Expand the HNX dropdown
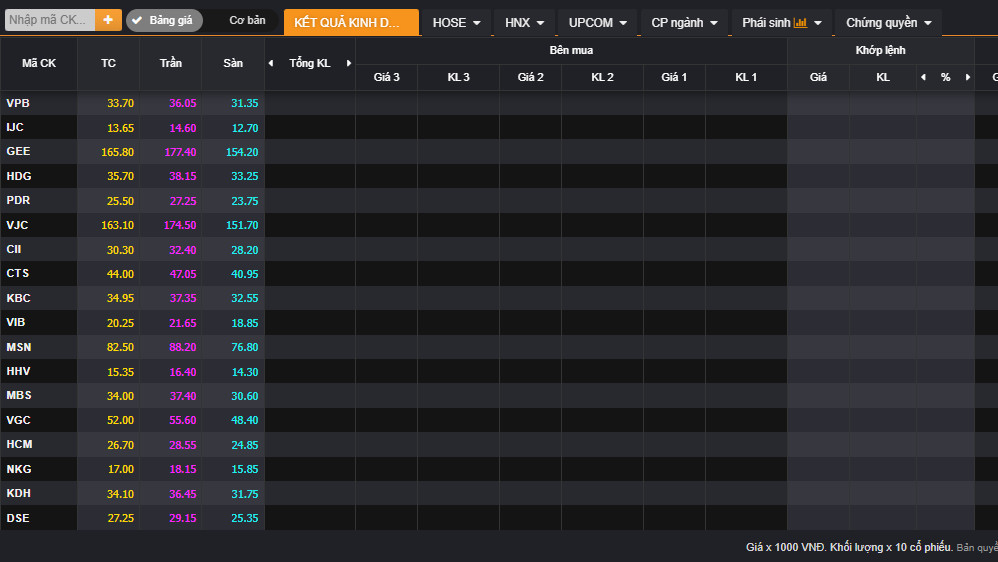Screen dimensions: 998x562 tap(525, 22)
